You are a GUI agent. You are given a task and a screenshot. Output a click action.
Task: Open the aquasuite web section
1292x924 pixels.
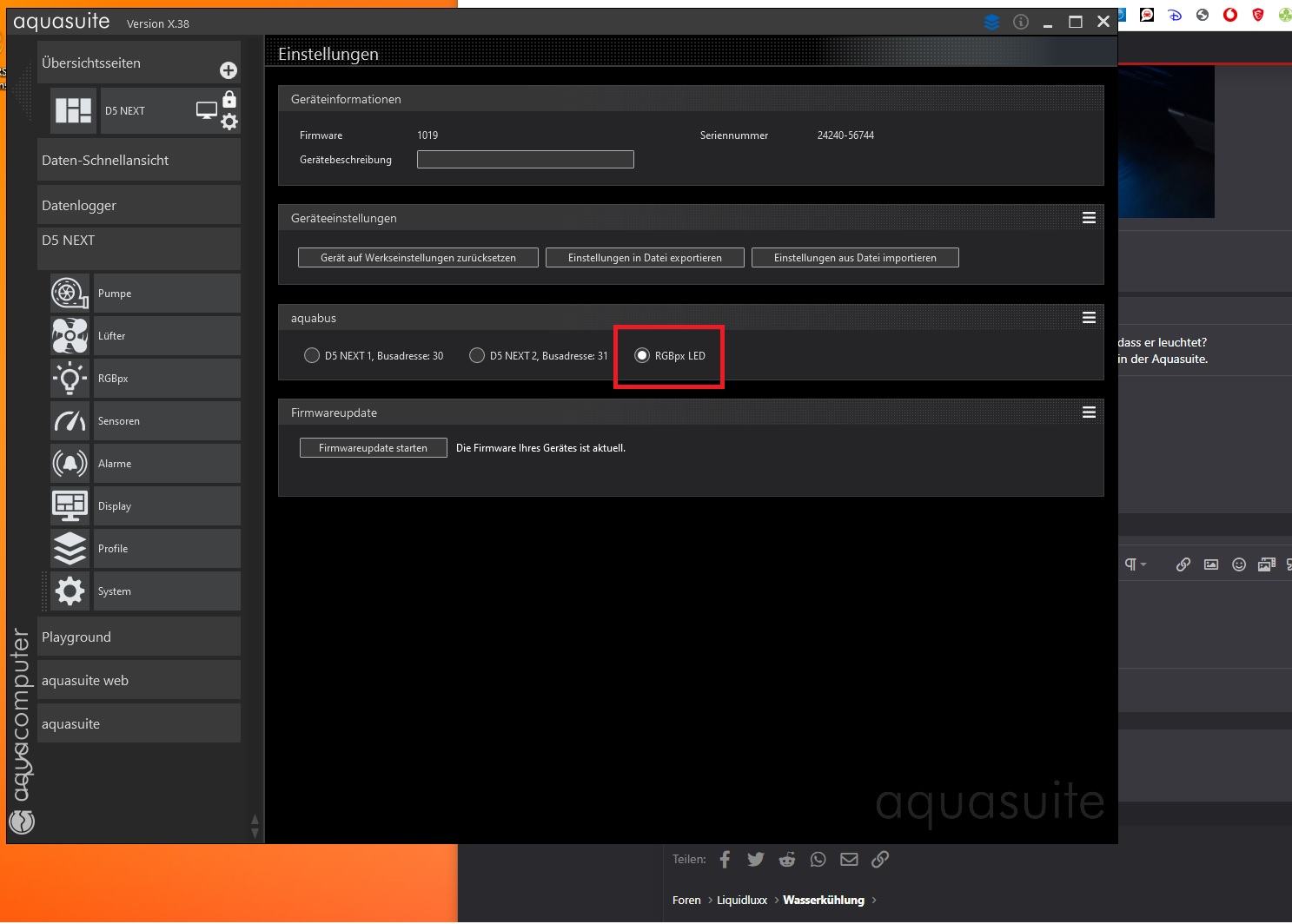[x=139, y=680]
